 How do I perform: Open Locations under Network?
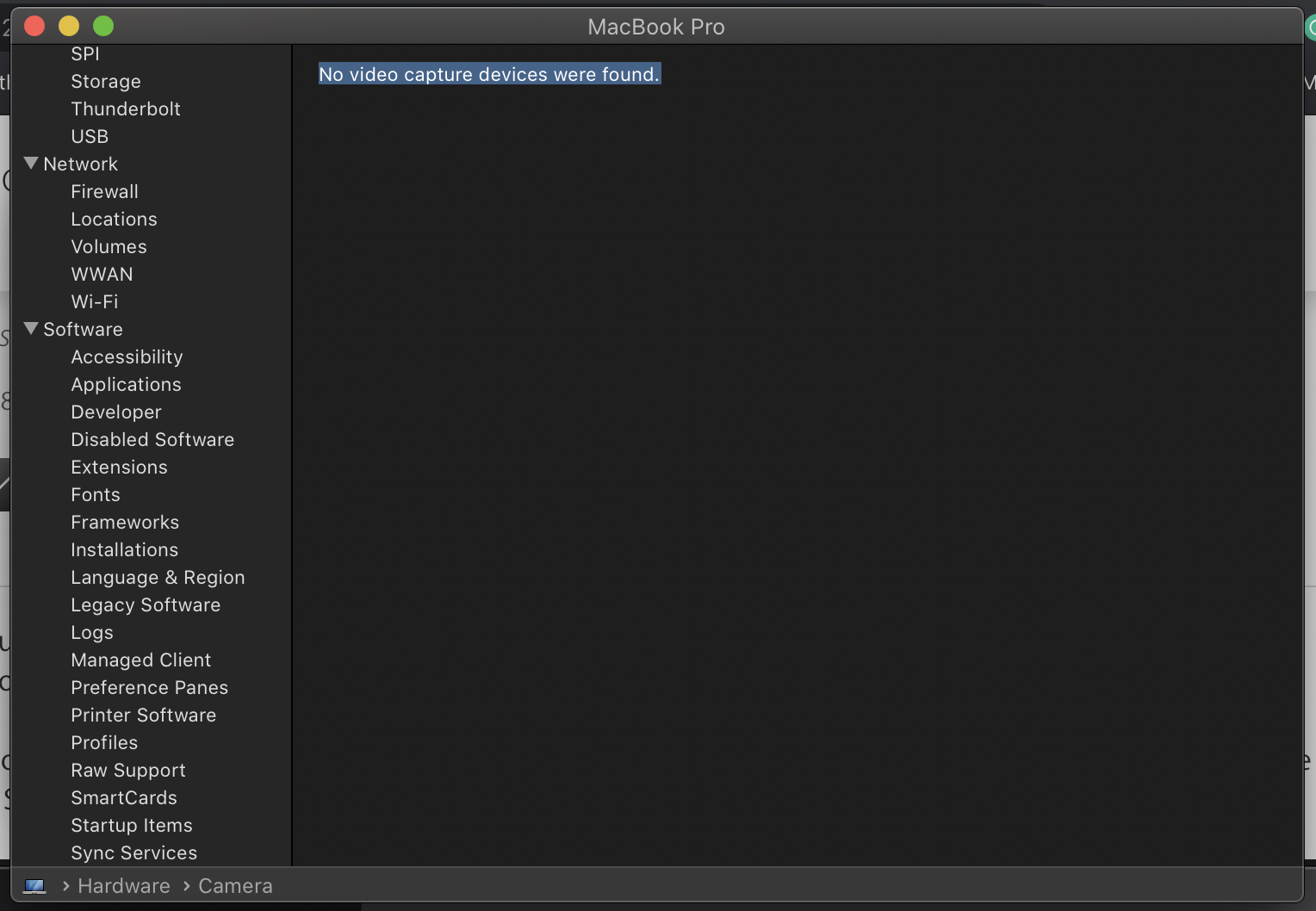[114, 219]
